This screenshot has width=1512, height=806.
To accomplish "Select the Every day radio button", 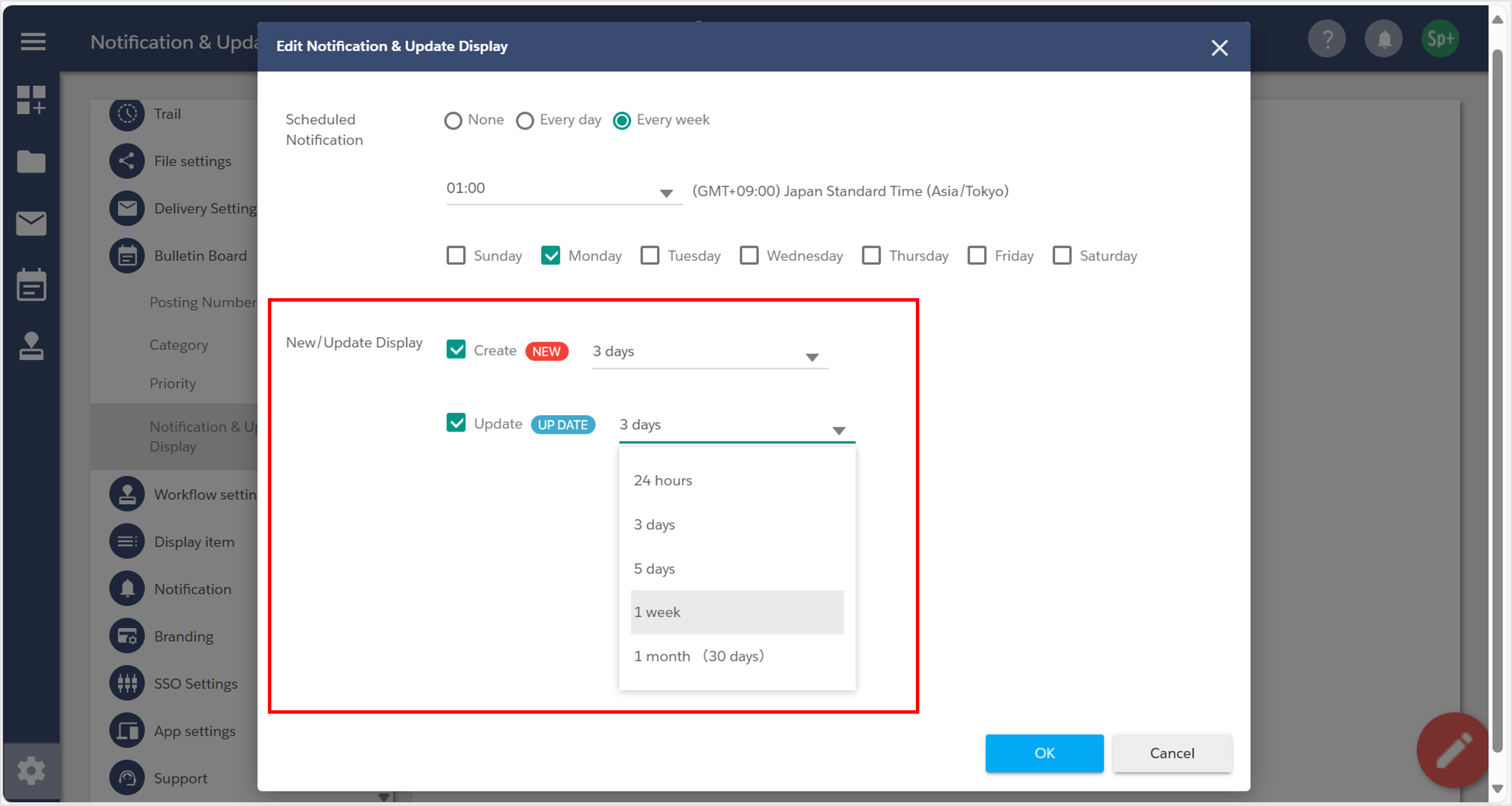I will 525,121.
